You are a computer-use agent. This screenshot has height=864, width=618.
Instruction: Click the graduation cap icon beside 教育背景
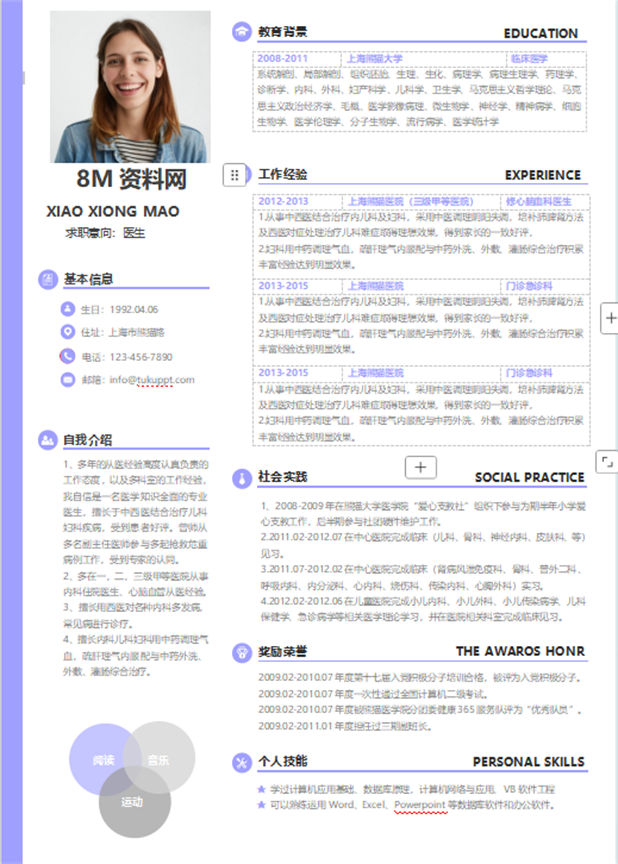241,32
